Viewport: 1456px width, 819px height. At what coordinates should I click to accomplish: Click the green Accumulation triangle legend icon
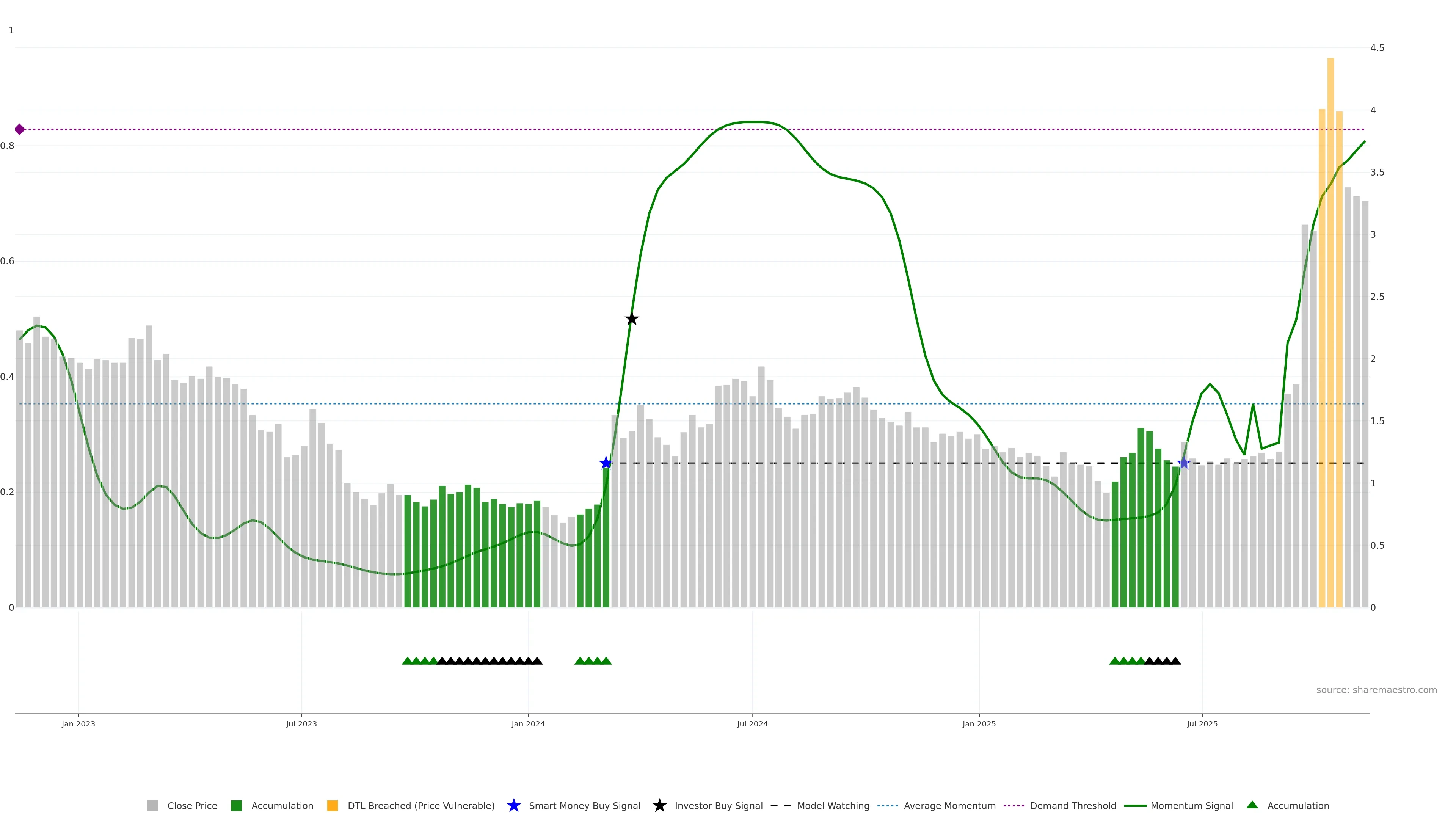pos(1252,805)
